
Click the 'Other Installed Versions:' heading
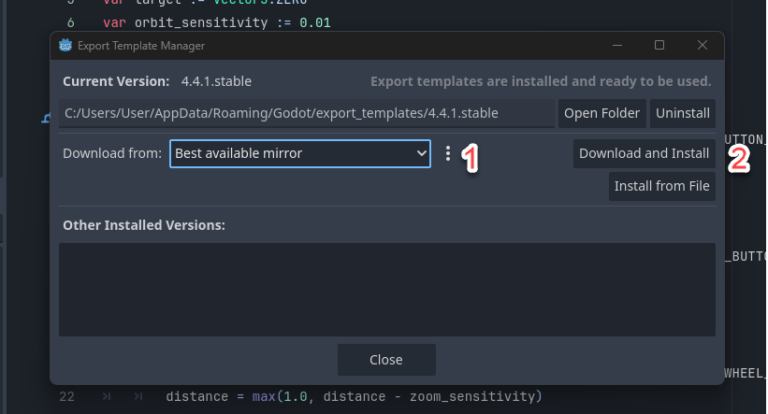tap(144, 225)
